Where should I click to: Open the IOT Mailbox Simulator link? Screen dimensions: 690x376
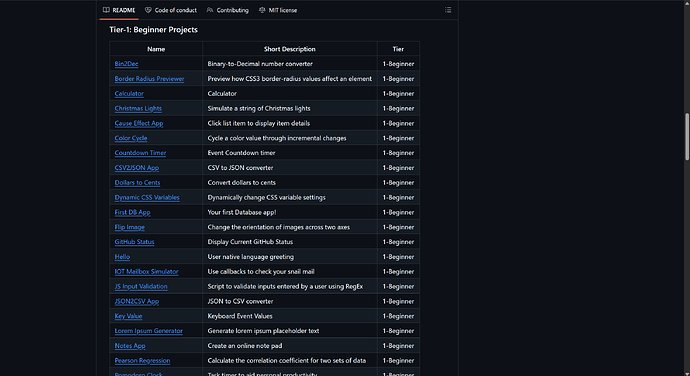point(146,272)
